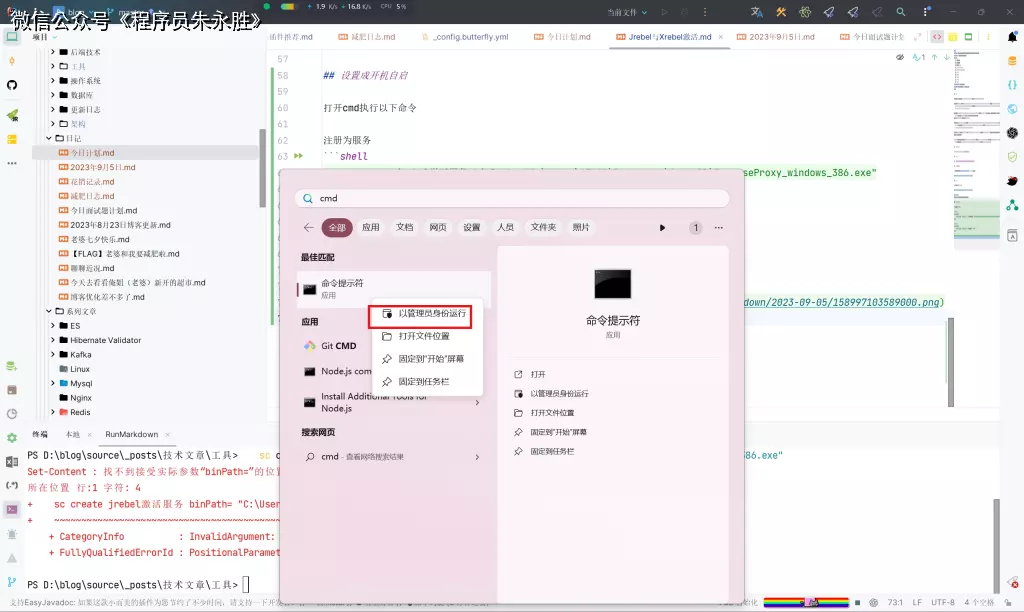The image size is (1024, 612).
Task: Switch to editor-only source view mode
Action: point(938,36)
